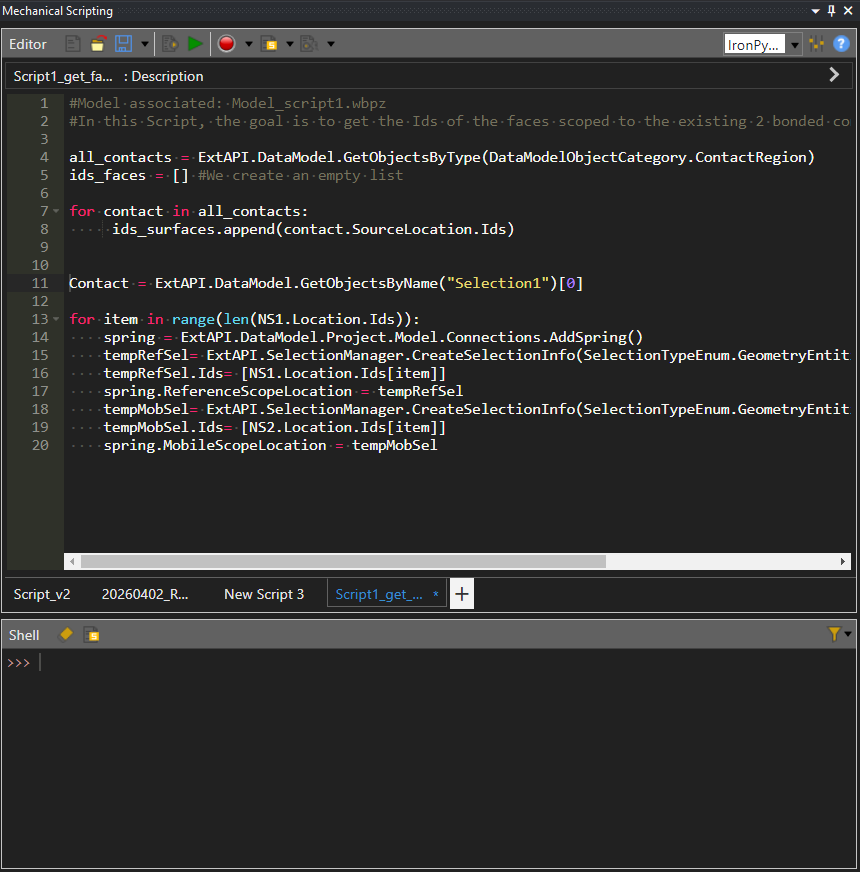Viewport: 860px width, 872px height.
Task: Click the run-selection script icon beside the green arrow
Action: (170, 44)
